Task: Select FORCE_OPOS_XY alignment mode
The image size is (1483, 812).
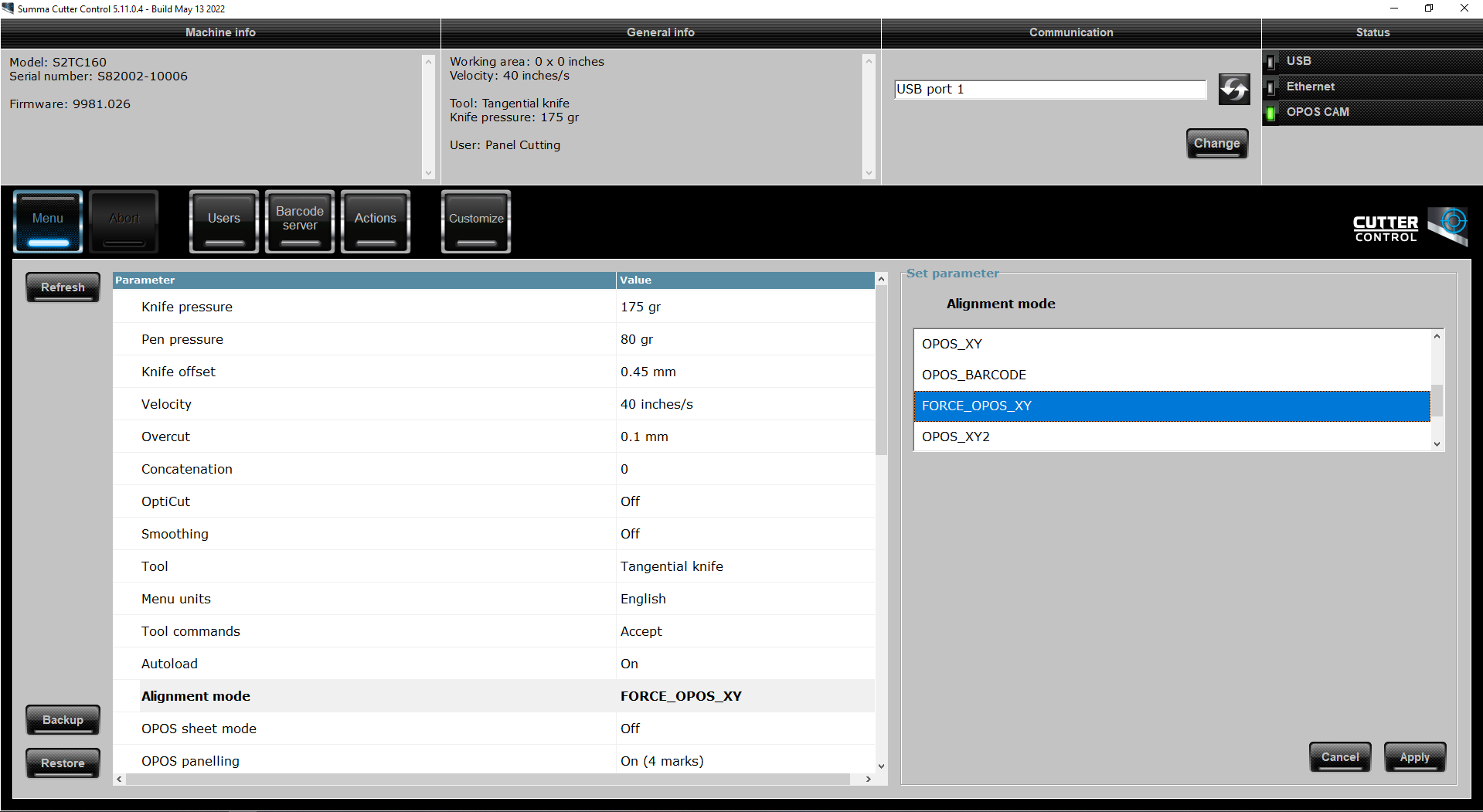Action: coord(1172,406)
